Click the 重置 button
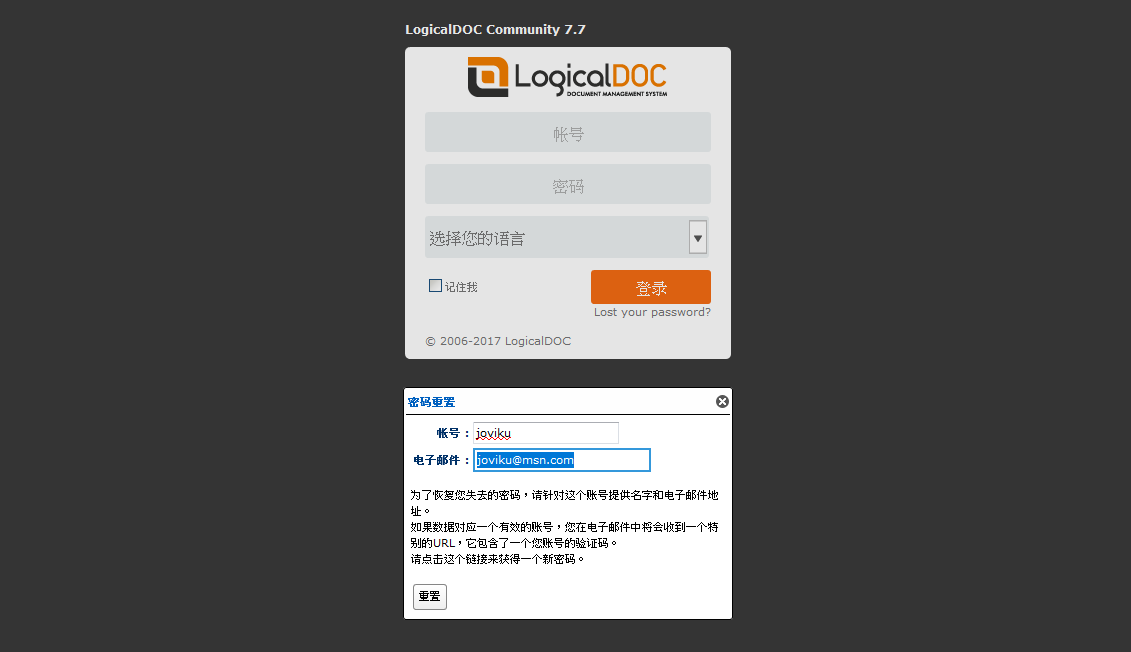 [x=430, y=596]
